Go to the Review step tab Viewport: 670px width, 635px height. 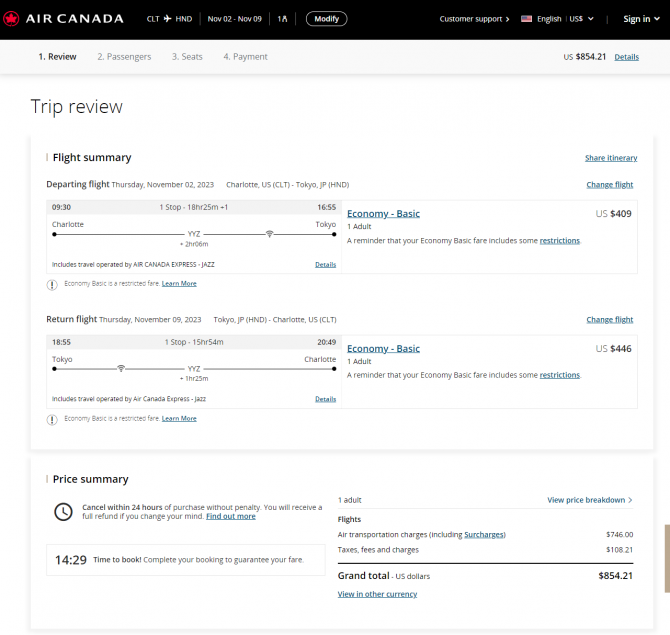tap(57, 56)
